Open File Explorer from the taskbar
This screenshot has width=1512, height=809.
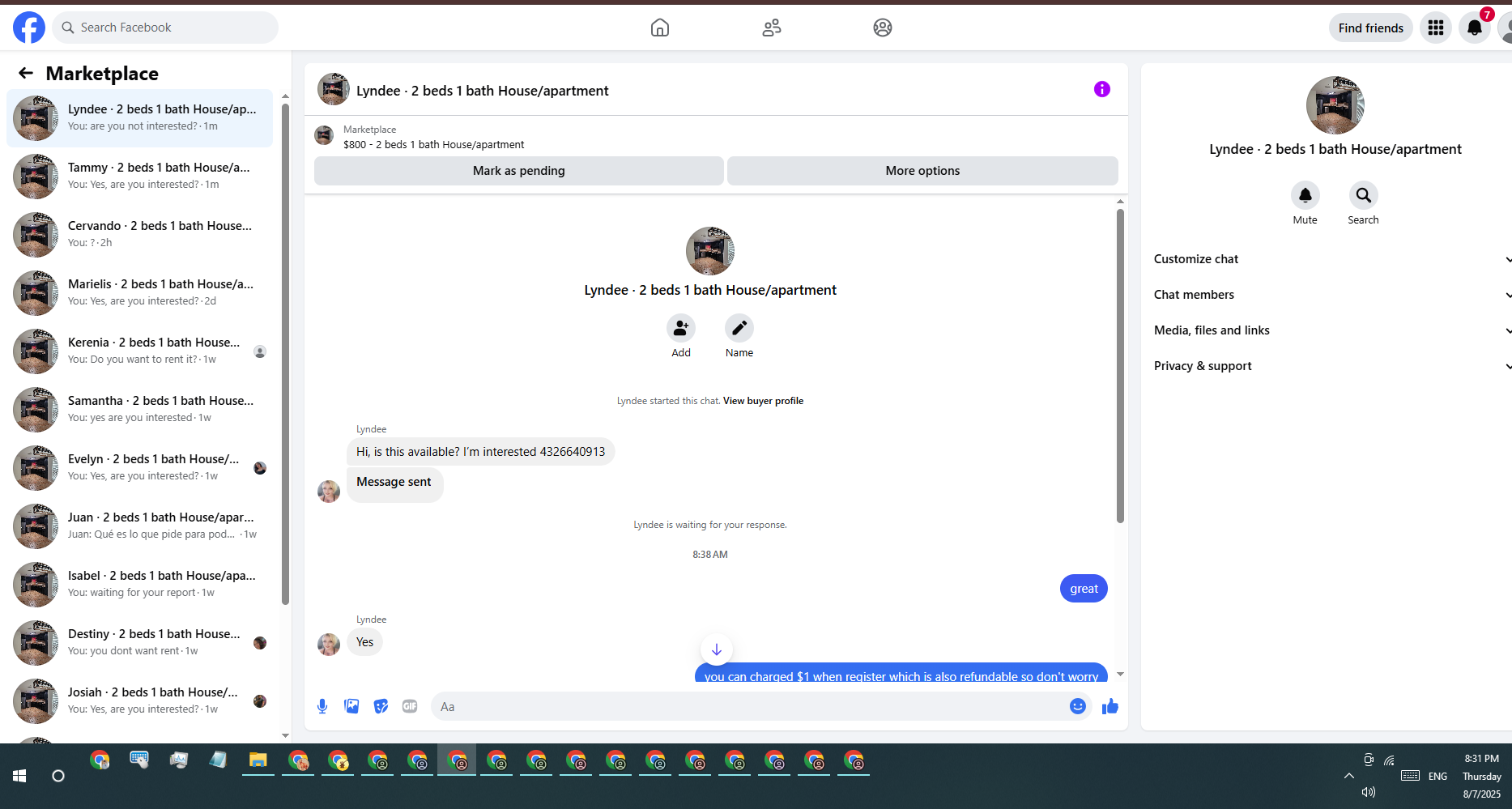pos(258,760)
